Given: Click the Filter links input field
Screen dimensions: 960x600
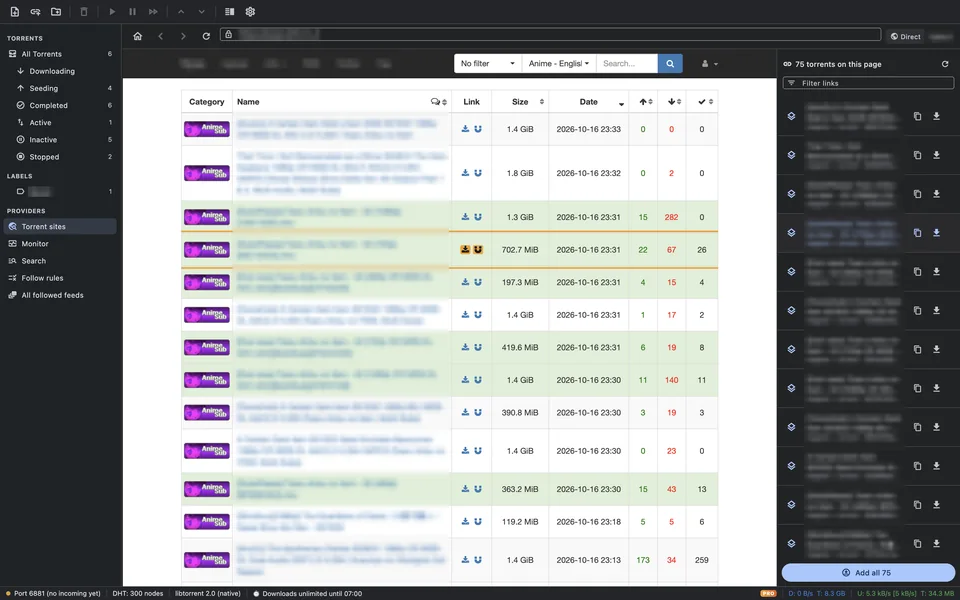Looking at the screenshot, I should 868,83.
